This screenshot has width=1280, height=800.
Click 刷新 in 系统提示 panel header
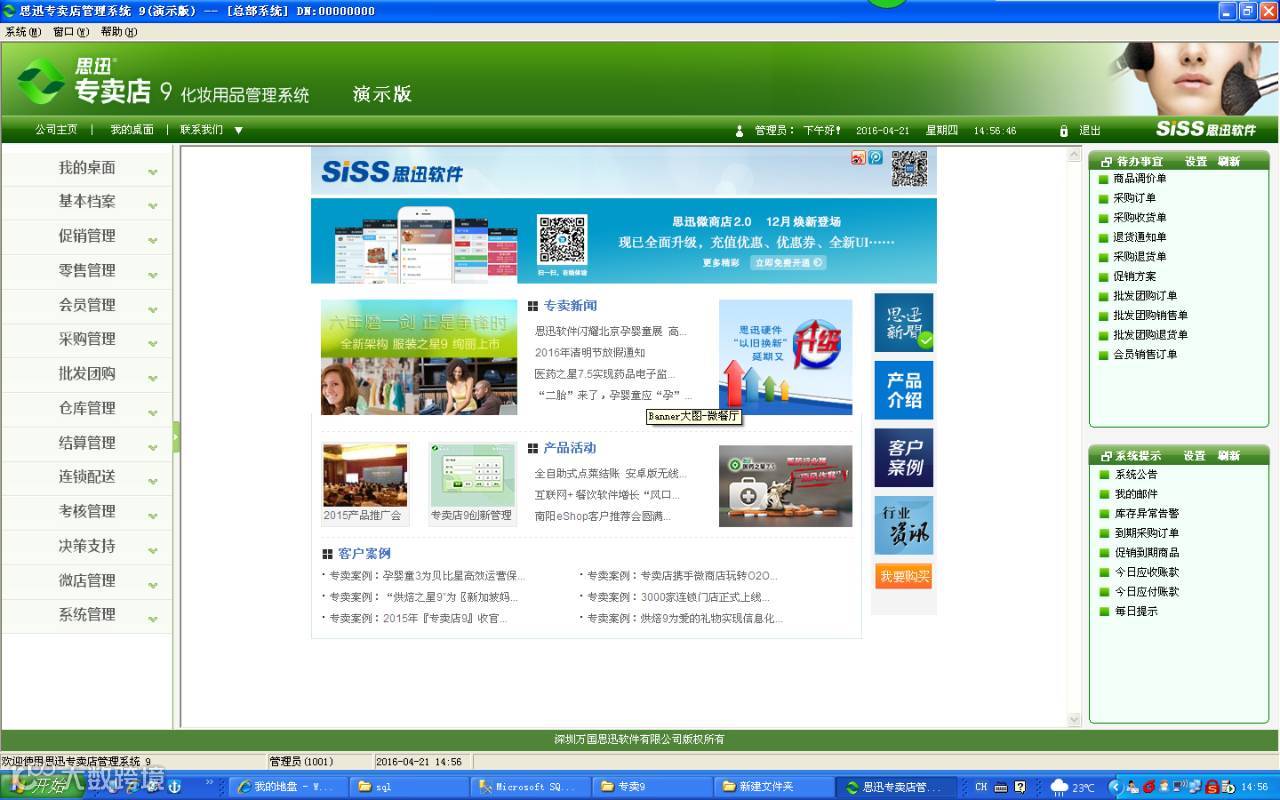click(x=1229, y=456)
